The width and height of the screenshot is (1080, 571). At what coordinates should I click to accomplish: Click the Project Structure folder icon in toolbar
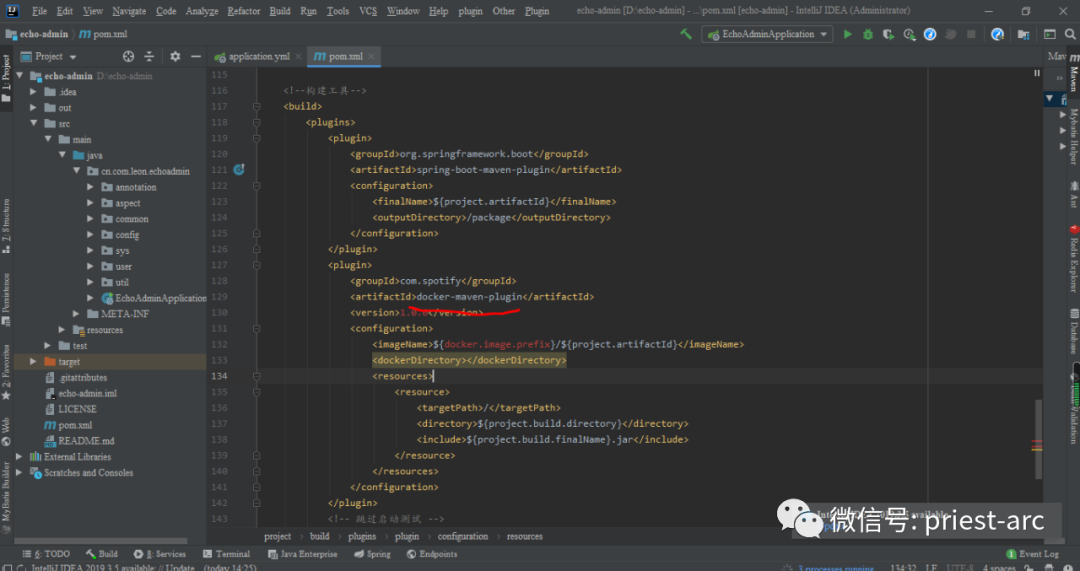coord(1024,34)
